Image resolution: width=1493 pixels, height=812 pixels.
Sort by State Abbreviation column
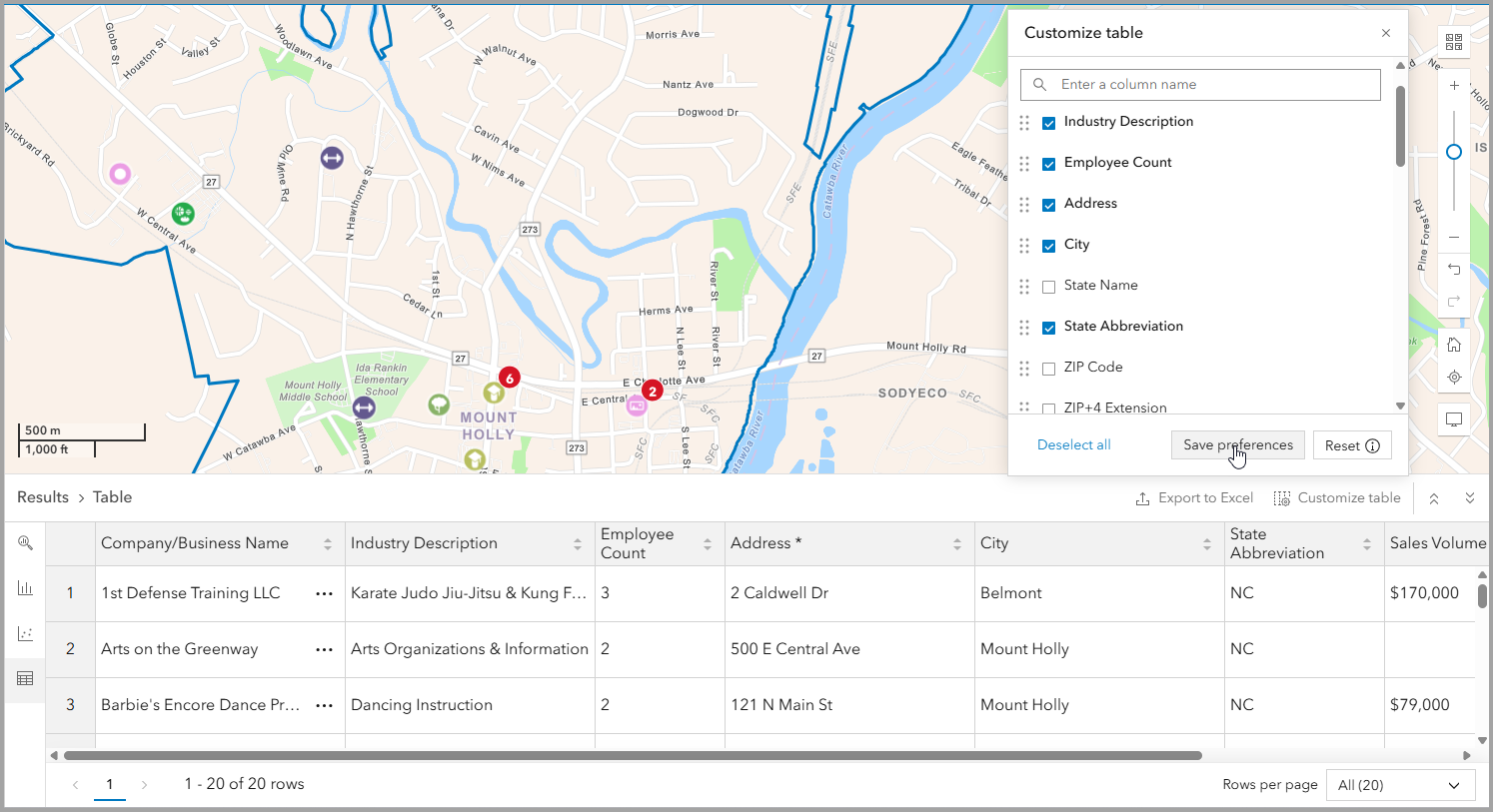[1366, 544]
